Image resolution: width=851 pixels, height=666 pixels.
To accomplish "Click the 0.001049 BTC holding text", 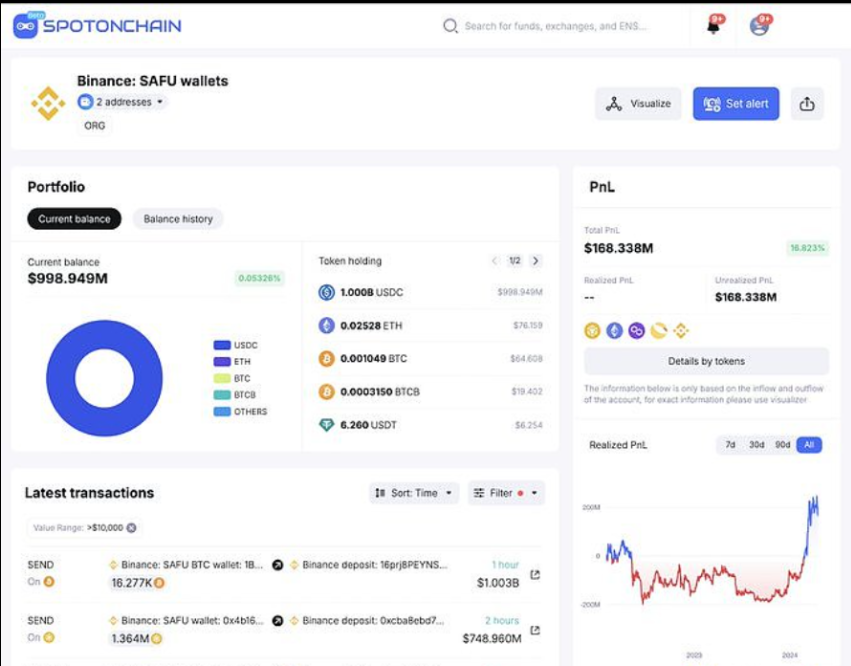I will pos(373,359).
